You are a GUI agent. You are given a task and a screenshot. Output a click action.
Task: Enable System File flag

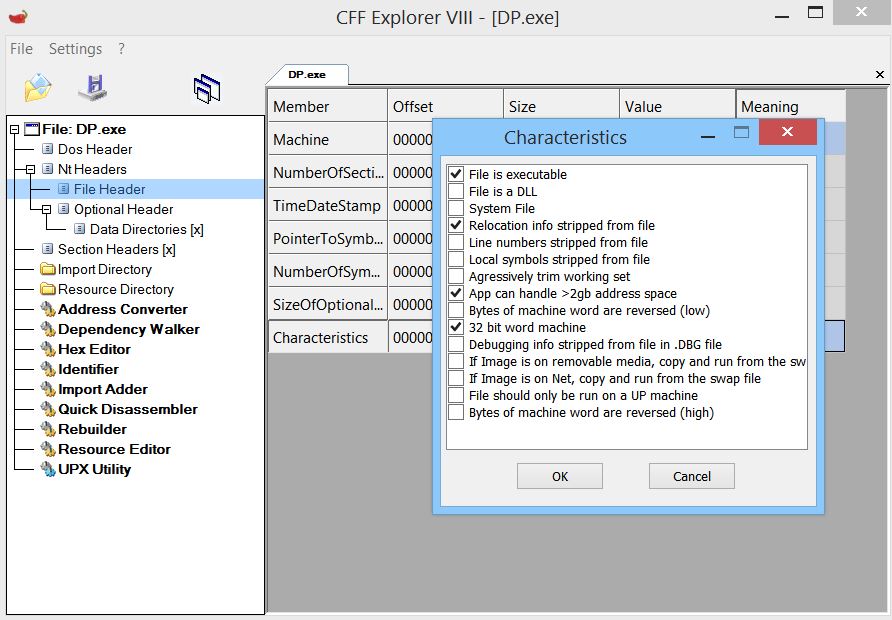456,208
